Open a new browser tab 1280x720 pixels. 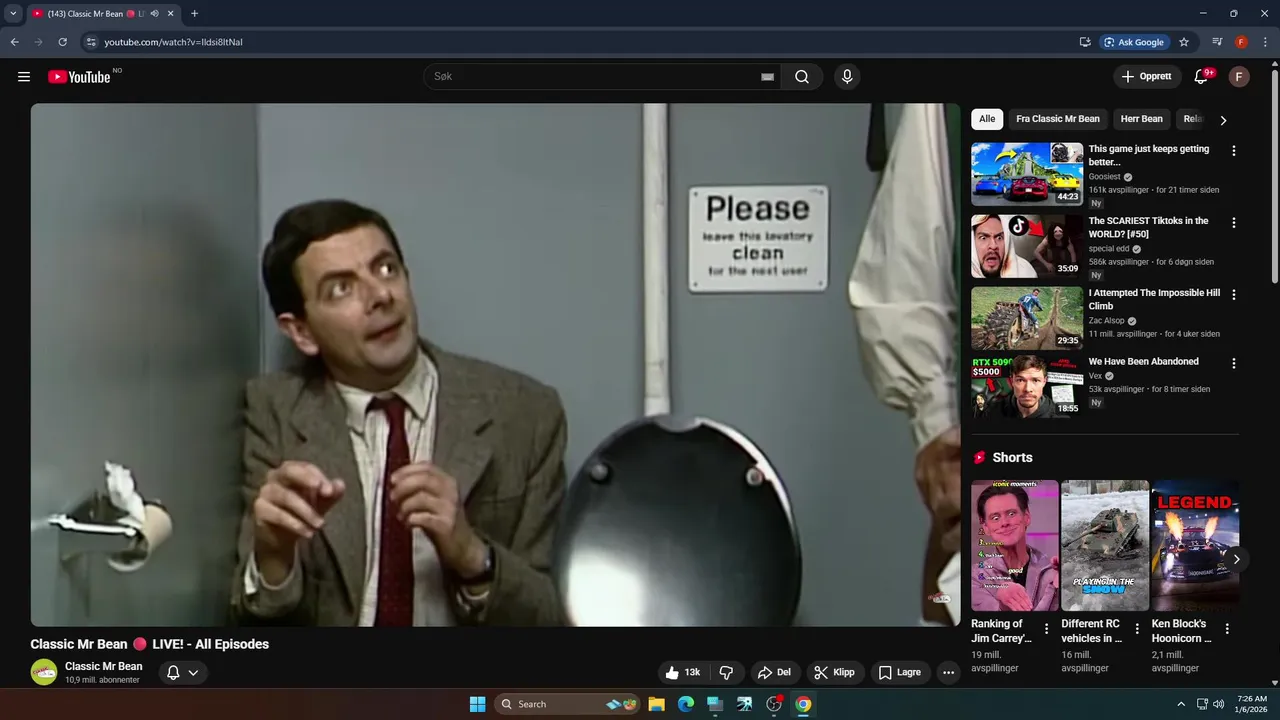[194, 14]
